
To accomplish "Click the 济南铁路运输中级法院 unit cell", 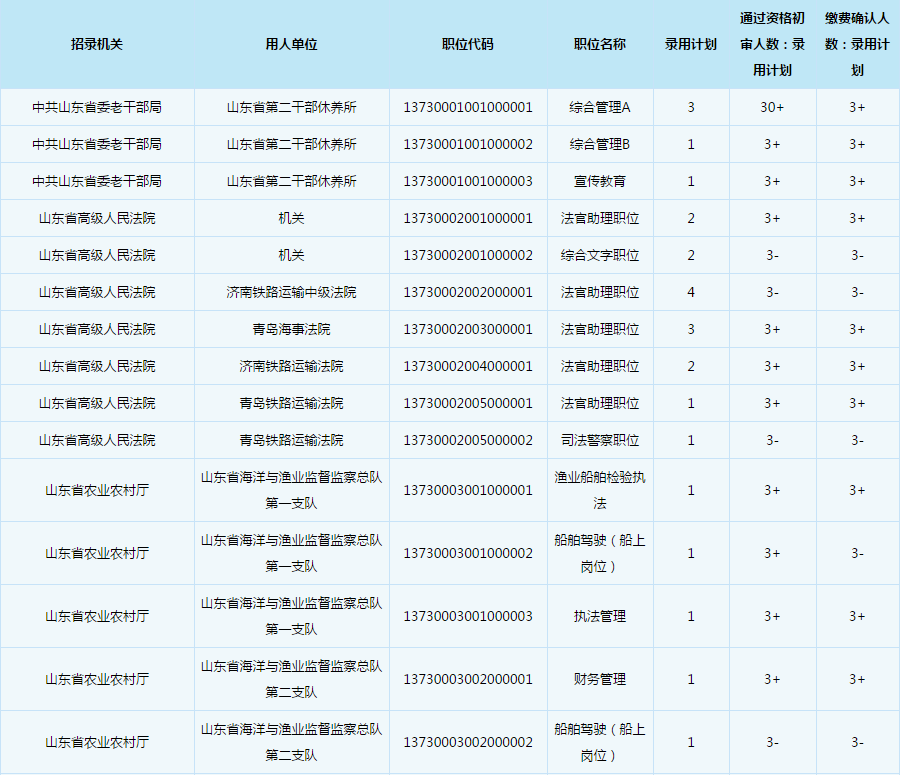I will click(291, 292).
